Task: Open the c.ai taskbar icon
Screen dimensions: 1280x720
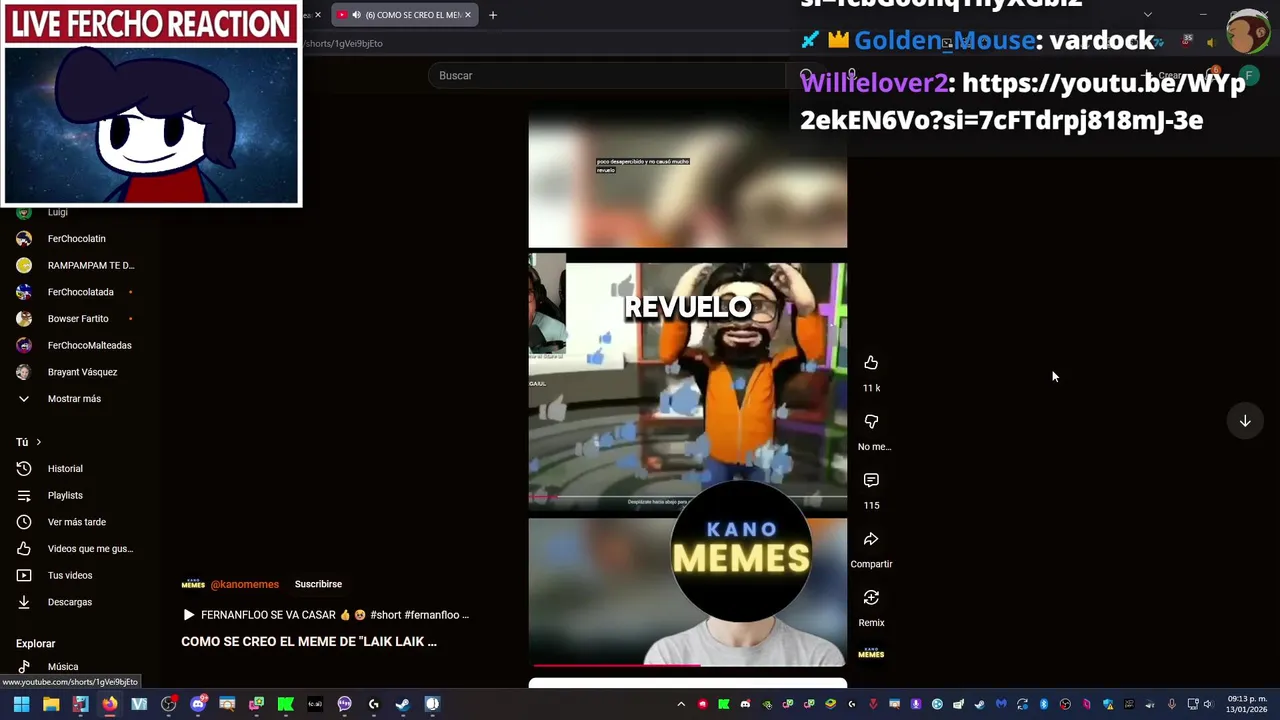Action: tap(315, 704)
